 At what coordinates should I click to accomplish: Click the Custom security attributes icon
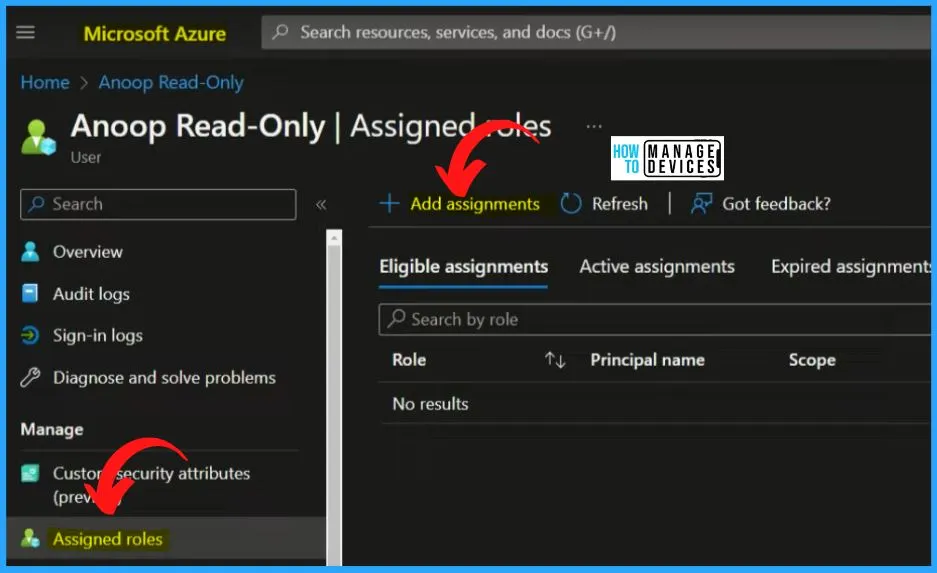(x=30, y=473)
